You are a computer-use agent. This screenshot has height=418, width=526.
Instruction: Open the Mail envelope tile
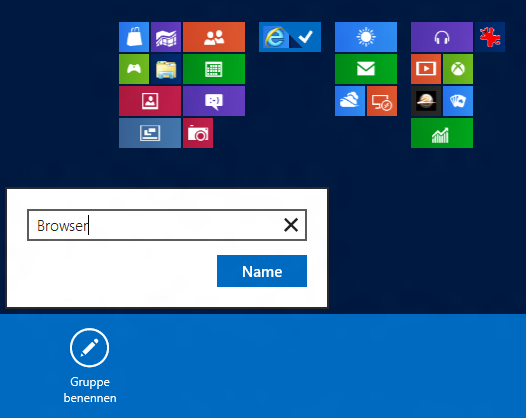pos(366,69)
